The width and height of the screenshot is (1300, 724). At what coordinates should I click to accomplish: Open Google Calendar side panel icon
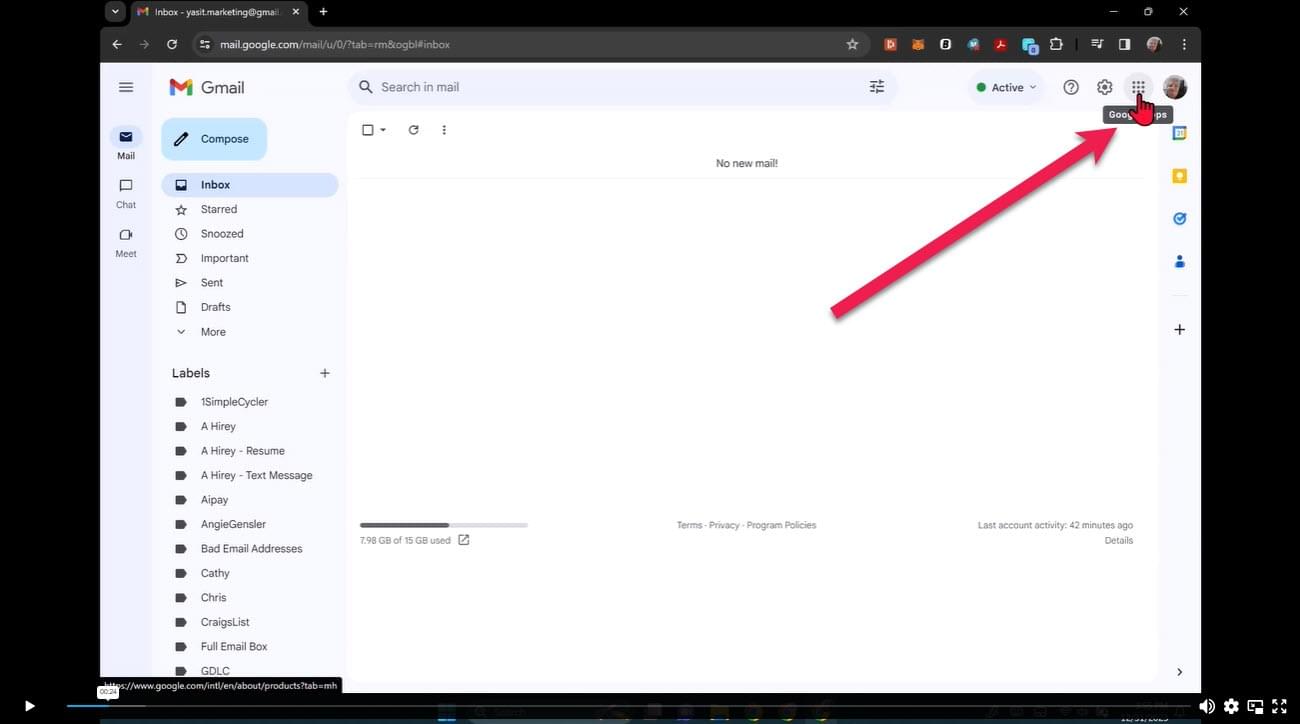tap(1179, 133)
